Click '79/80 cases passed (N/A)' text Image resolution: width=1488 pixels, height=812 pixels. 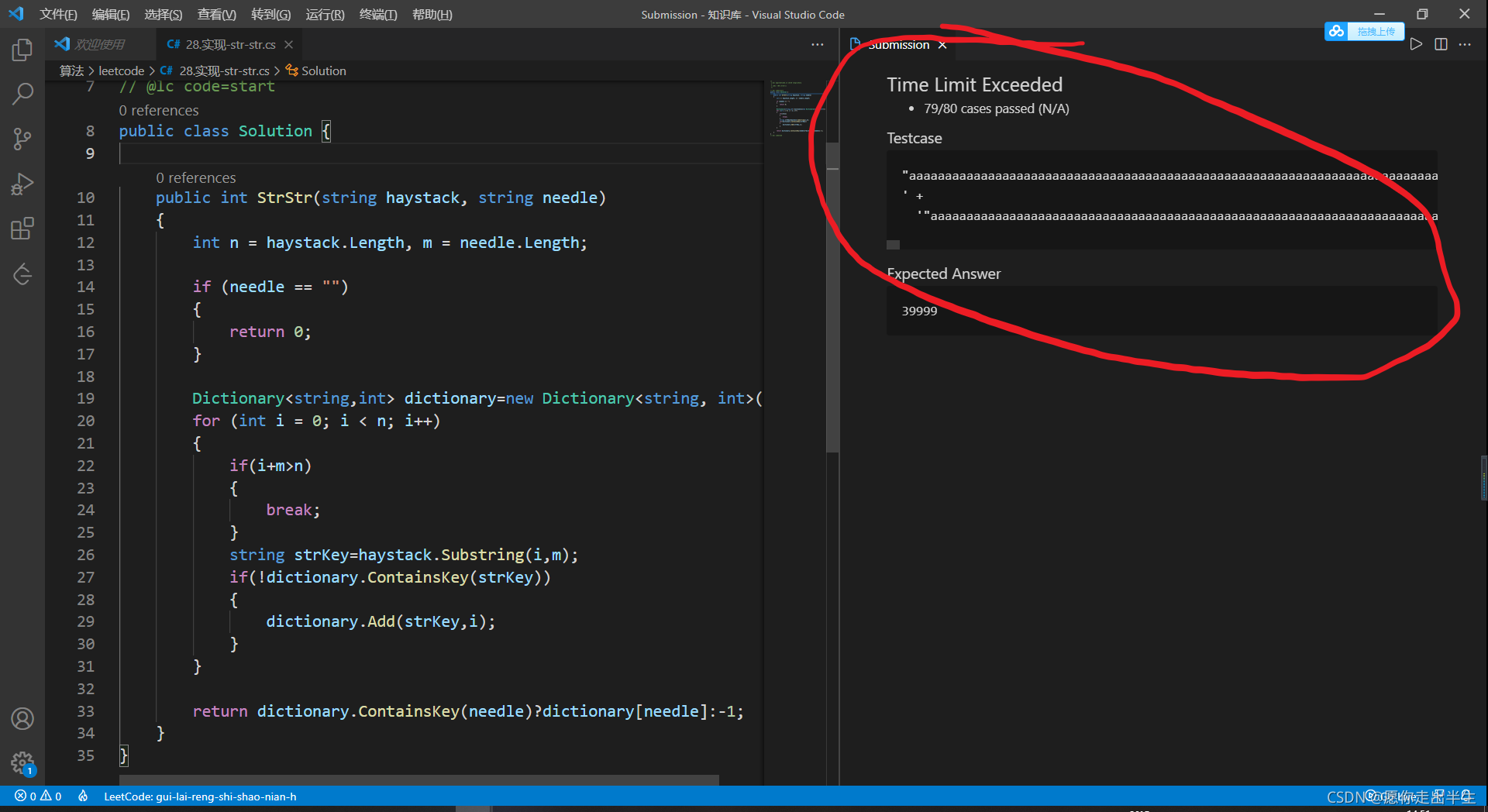996,108
